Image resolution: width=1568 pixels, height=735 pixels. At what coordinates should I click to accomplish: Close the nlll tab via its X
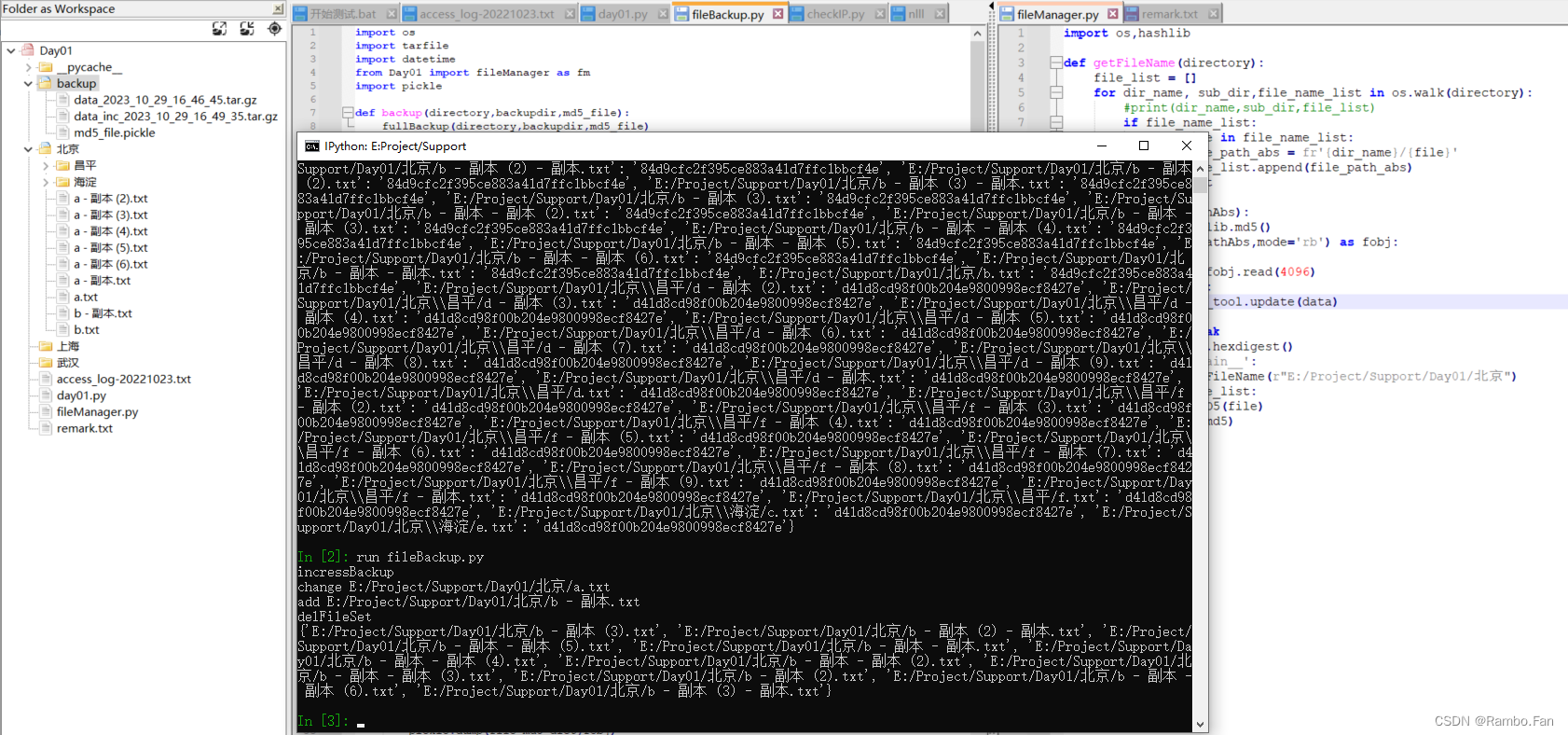click(x=940, y=14)
